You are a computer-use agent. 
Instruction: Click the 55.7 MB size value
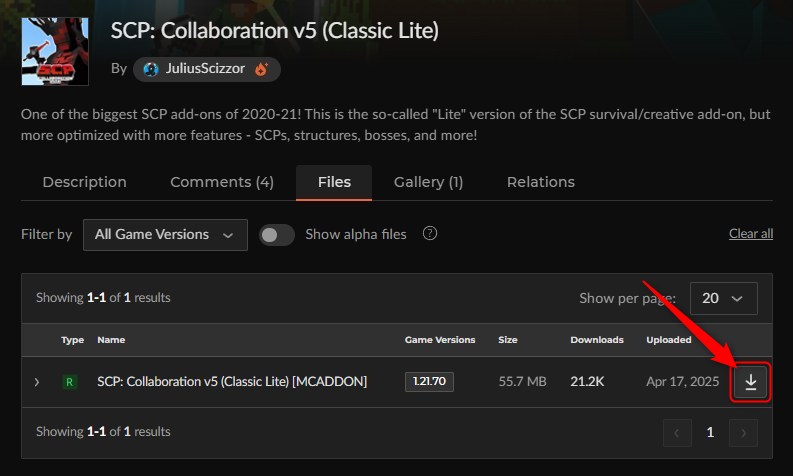(522, 381)
